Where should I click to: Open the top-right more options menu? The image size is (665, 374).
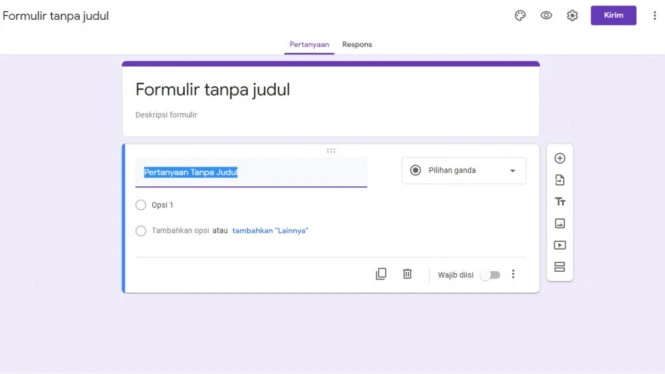[x=654, y=16]
